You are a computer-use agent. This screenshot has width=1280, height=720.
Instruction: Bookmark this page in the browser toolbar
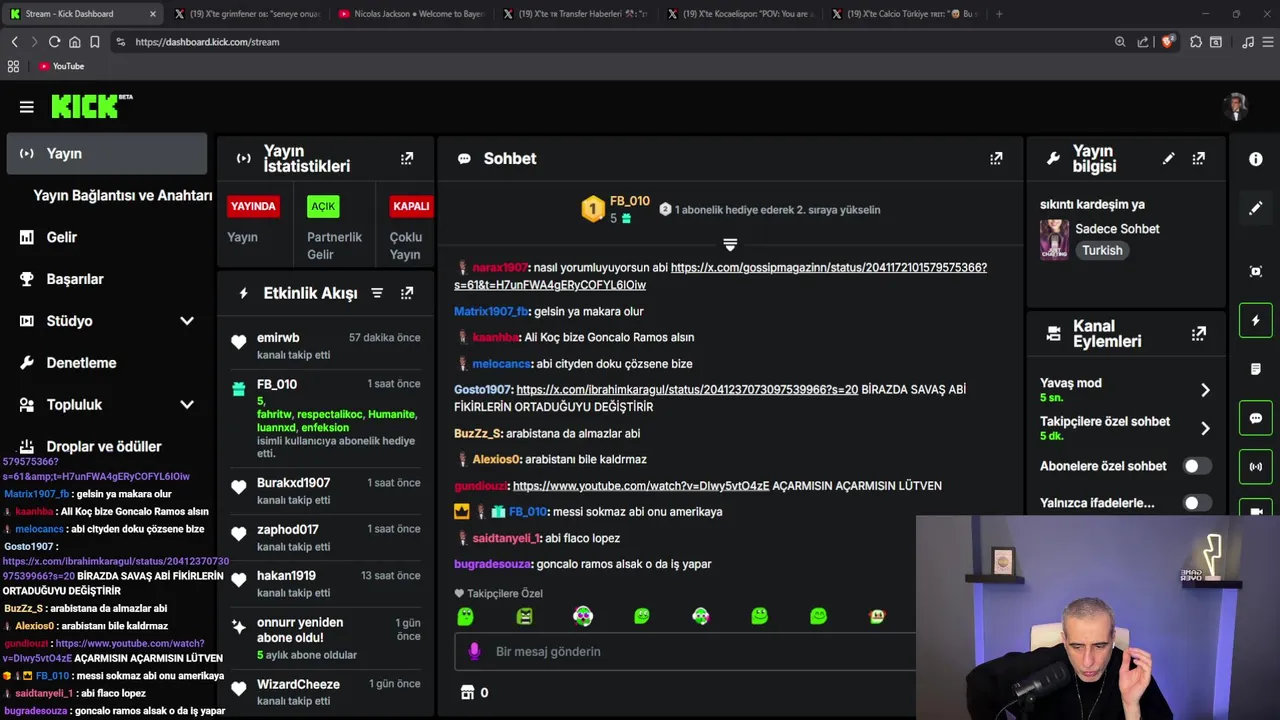(94, 42)
